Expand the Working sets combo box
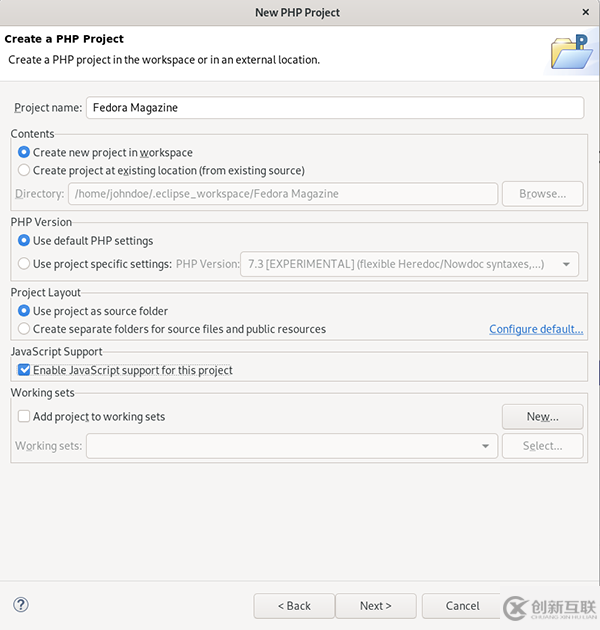The height and width of the screenshot is (630, 600). coord(292,446)
